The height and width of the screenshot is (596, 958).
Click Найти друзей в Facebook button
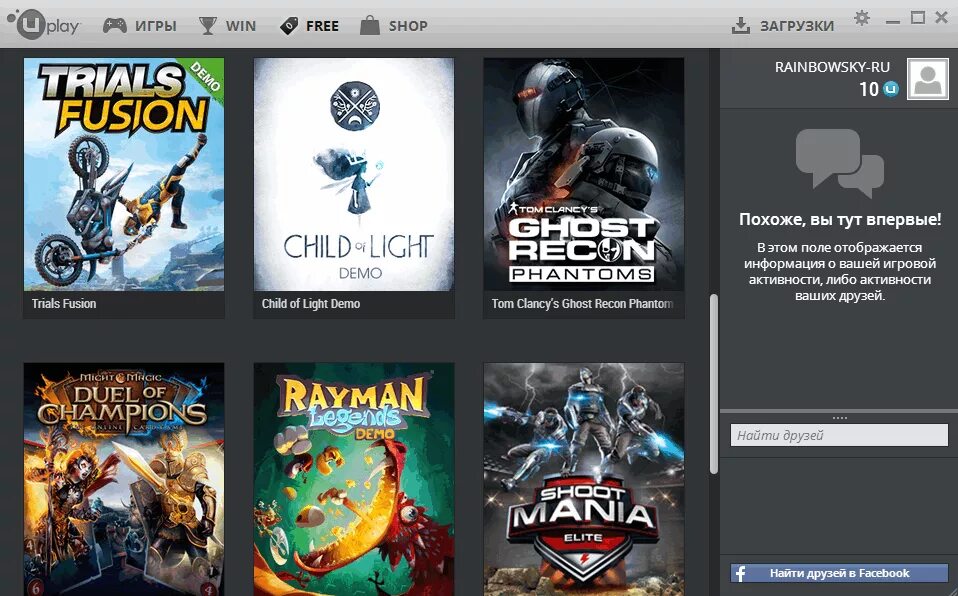click(x=839, y=573)
